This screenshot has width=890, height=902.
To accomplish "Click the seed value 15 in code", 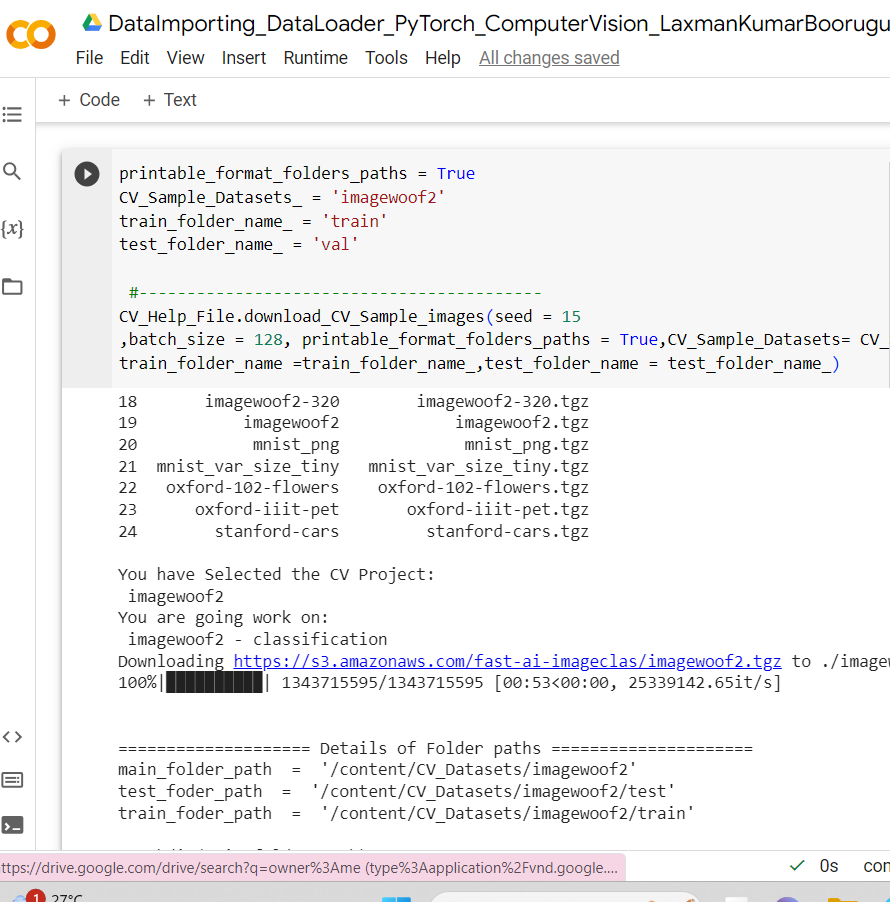I will pyautogui.click(x=571, y=316).
